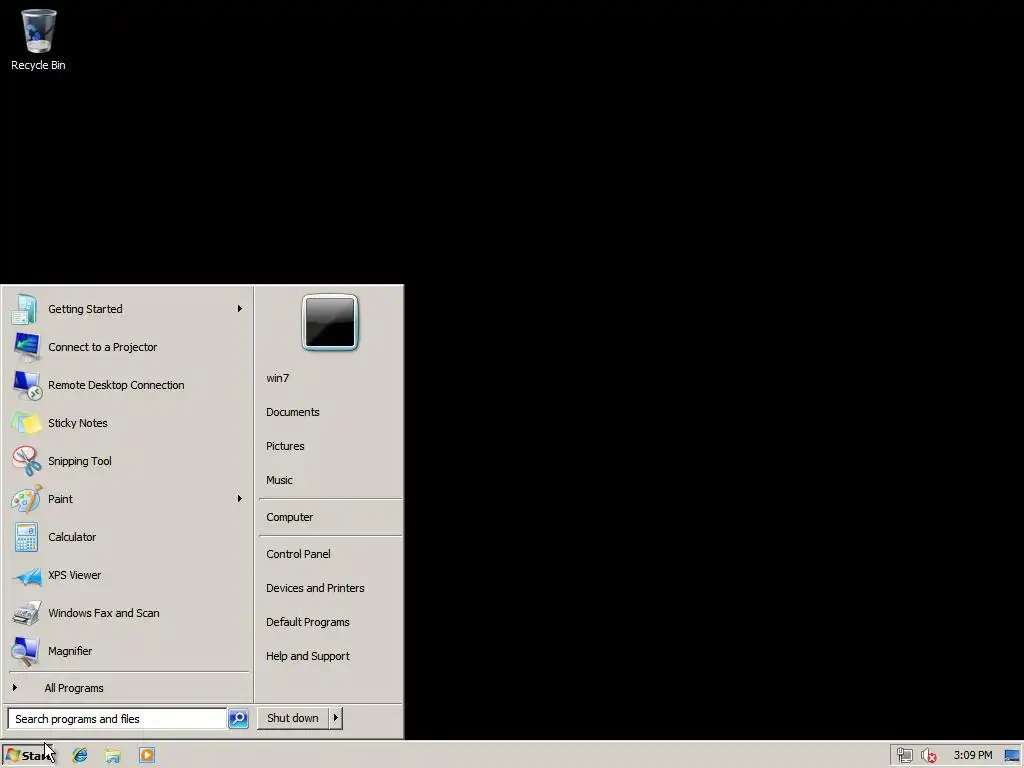The height and width of the screenshot is (768, 1024).
Task: Expand the Paint recent files arrow
Action: click(240, 499)
